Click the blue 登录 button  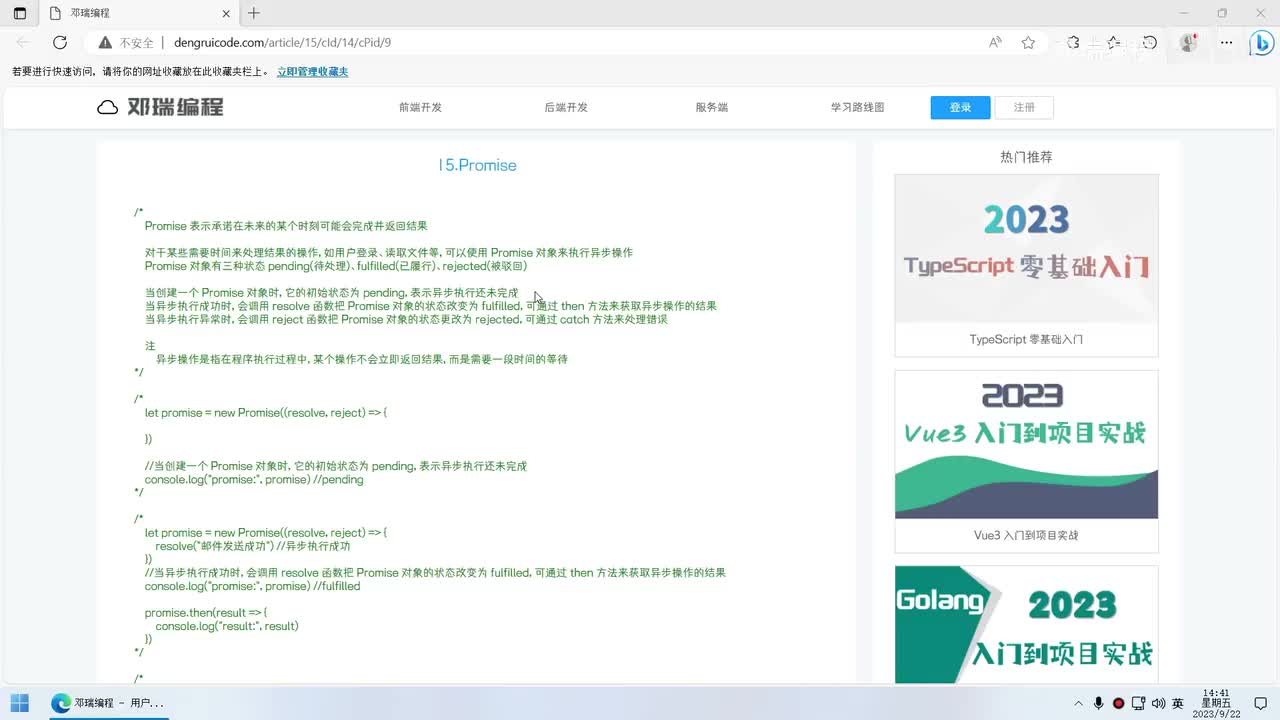tap(960, 108)
